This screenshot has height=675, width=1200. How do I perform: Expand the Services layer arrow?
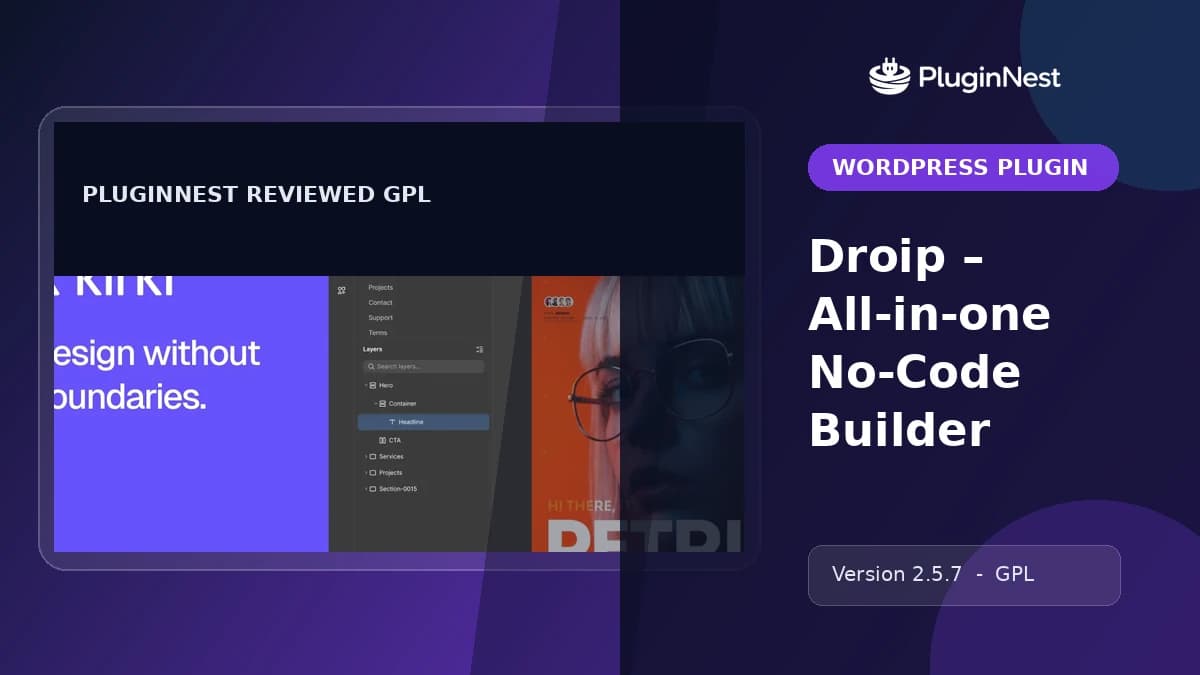[365, 456]
